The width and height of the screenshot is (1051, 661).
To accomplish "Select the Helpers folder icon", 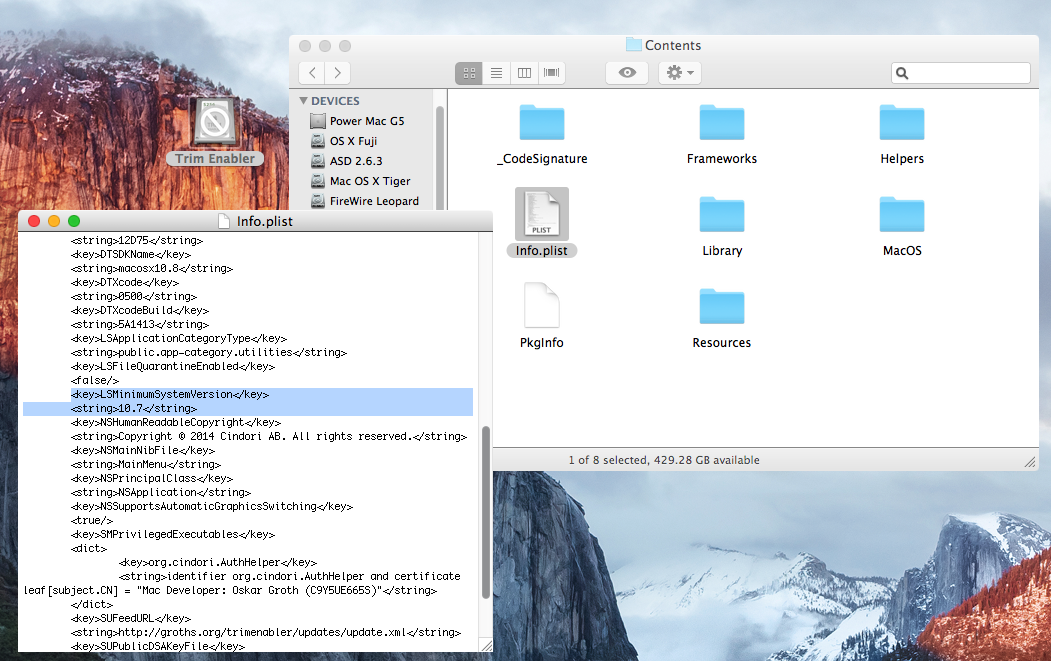I will pyautogui.click(x=902, y=123).
